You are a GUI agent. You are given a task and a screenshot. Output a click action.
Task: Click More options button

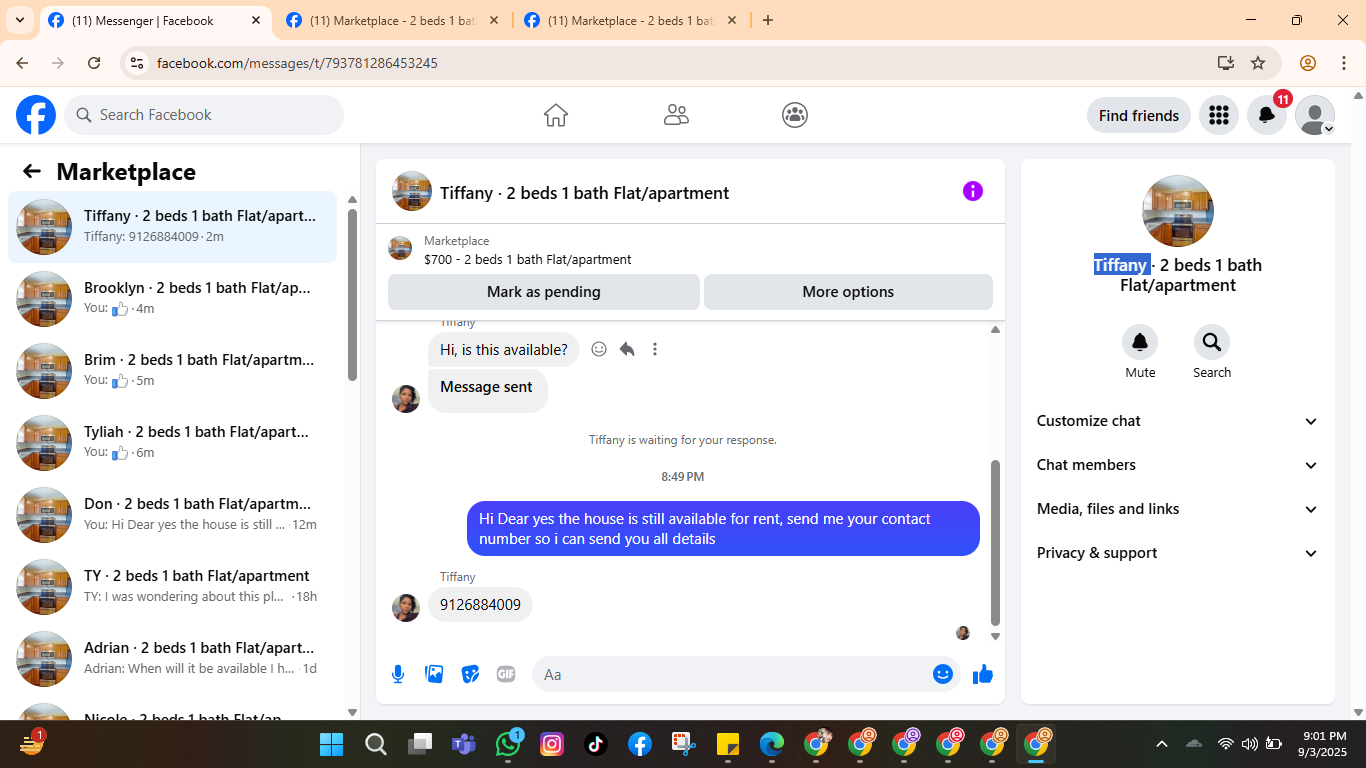[x=848, y=292]
